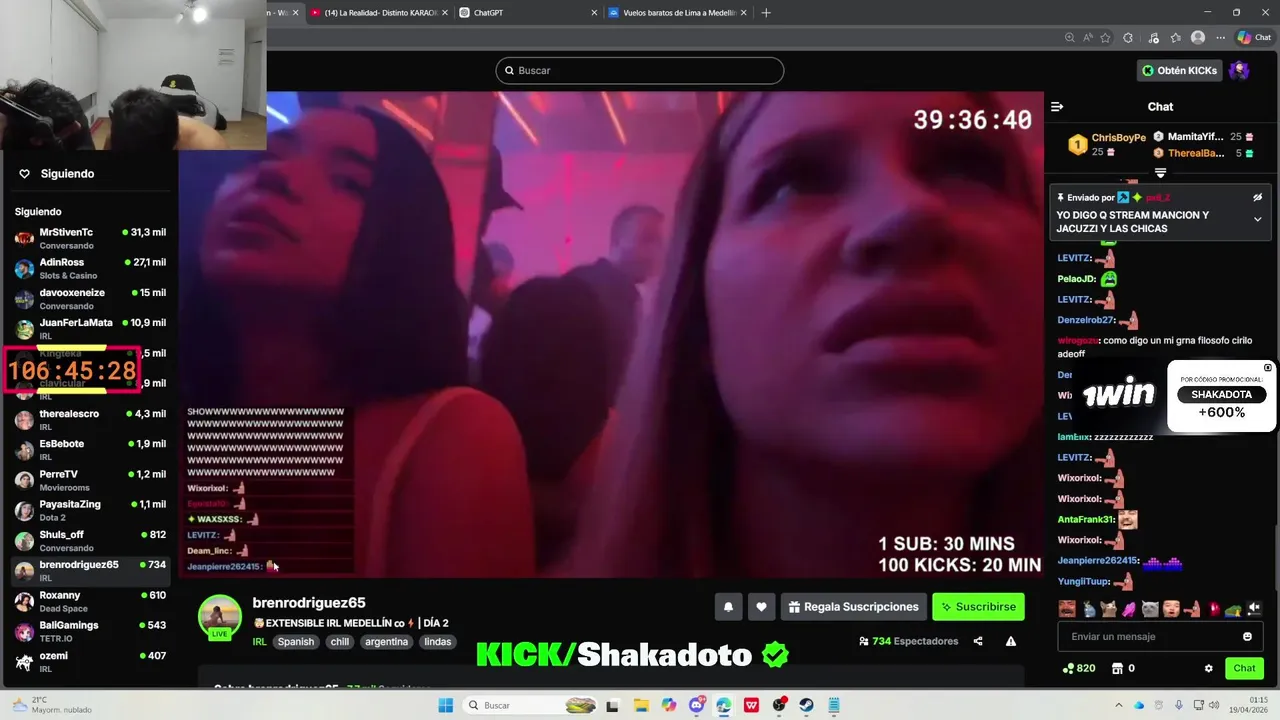This screenshot has width=1280, height=720.
Task: Open OBS Studio from the taskbar
Action: point(779,705)
